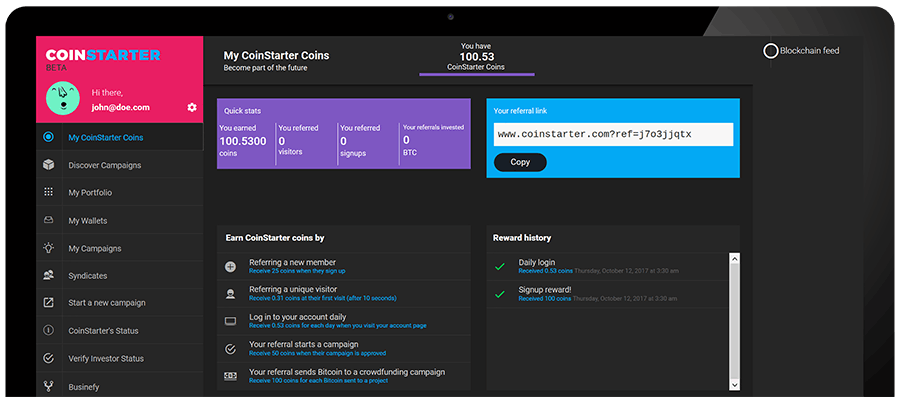Click the check icon for referral starts campaign
Screen dimensions: 900x397
(230, 349)
